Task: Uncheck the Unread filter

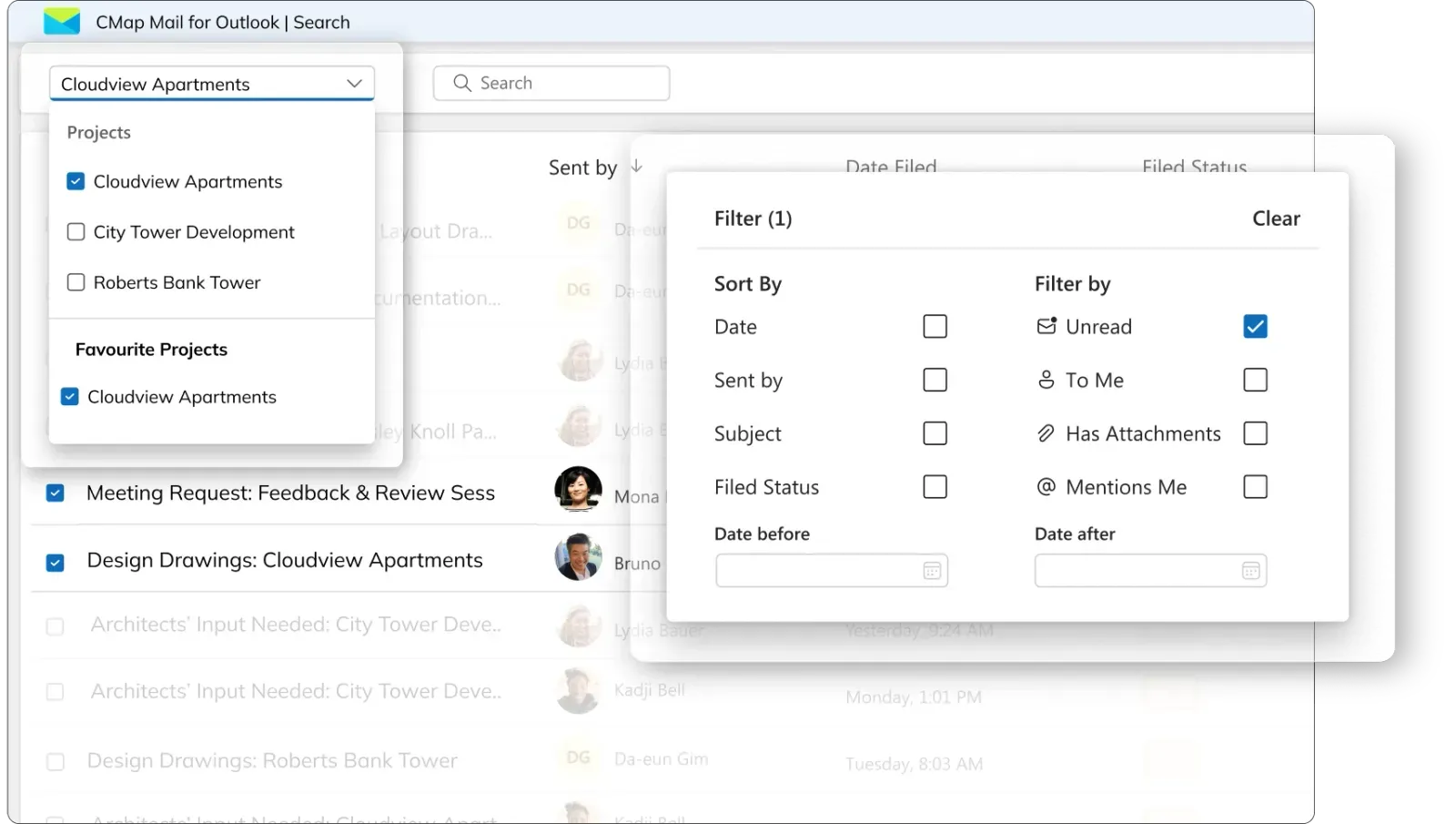Action: point(1255,326)
